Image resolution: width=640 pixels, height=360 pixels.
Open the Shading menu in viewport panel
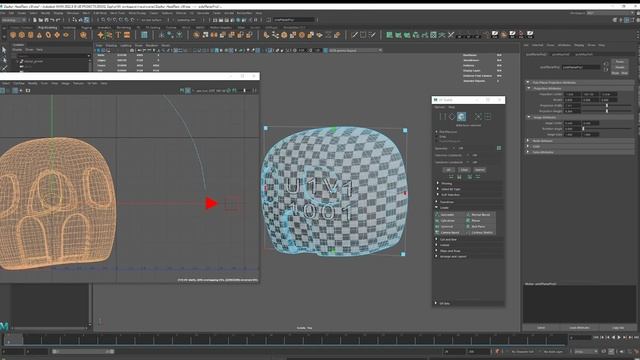point(111,45)
